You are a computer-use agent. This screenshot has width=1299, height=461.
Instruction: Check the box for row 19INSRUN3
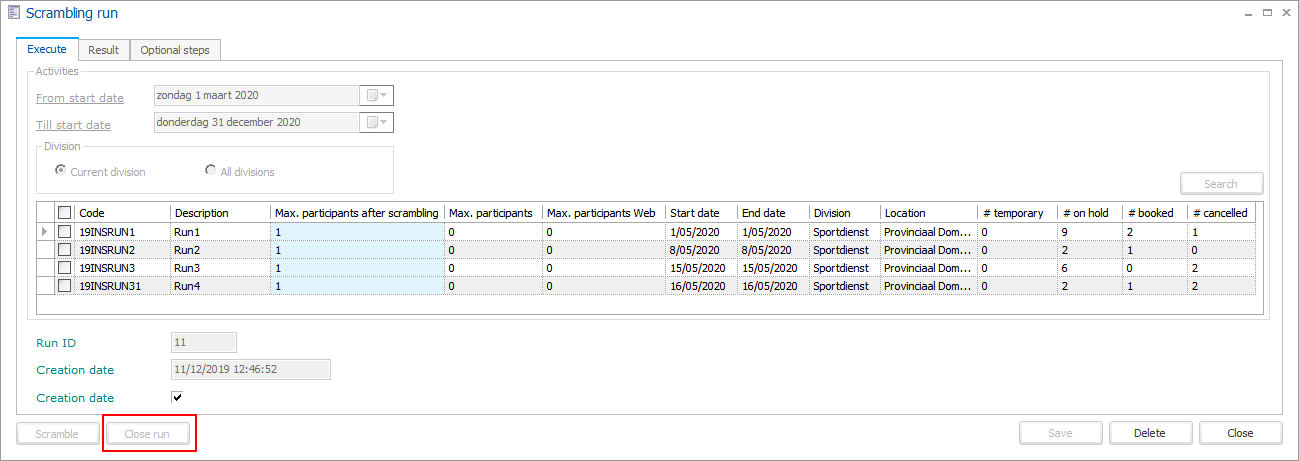point(65,268)
